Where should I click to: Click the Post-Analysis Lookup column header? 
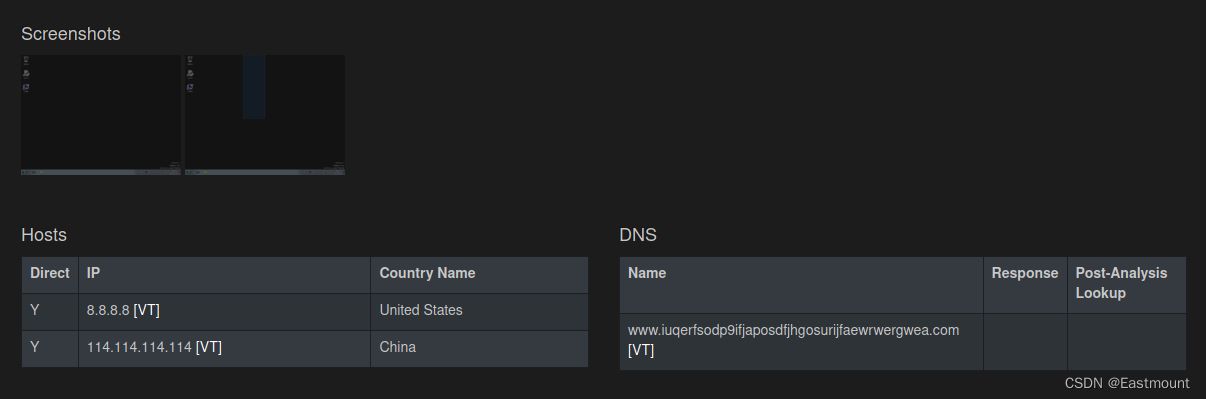[1121, 283]
